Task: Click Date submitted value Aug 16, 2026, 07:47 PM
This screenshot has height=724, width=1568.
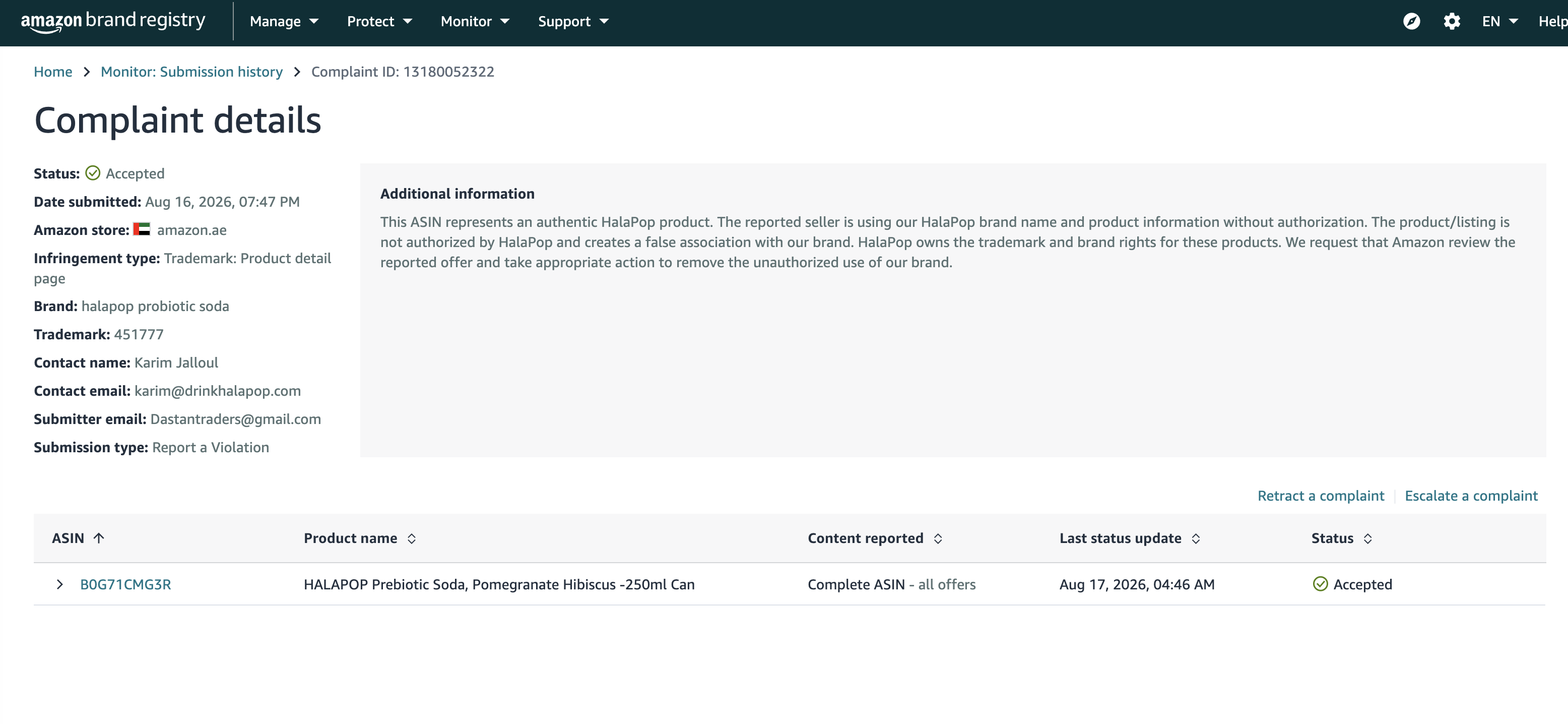Action: coord(222,202)
